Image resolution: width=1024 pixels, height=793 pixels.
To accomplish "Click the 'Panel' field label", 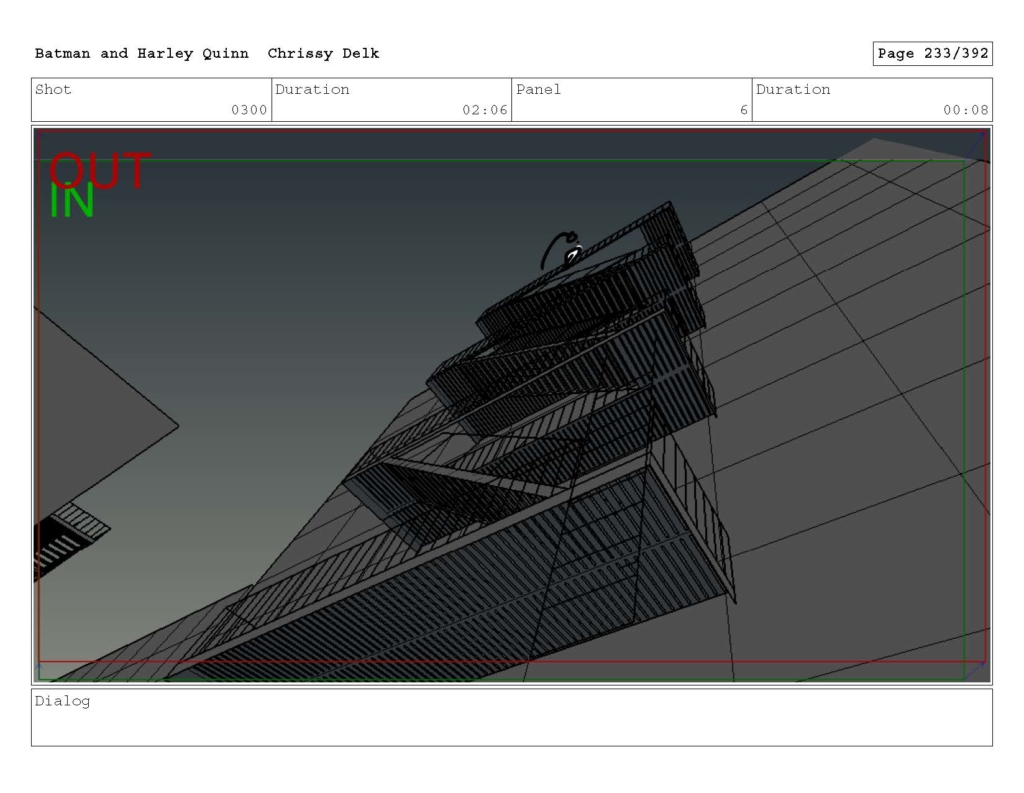I will 538,89.
